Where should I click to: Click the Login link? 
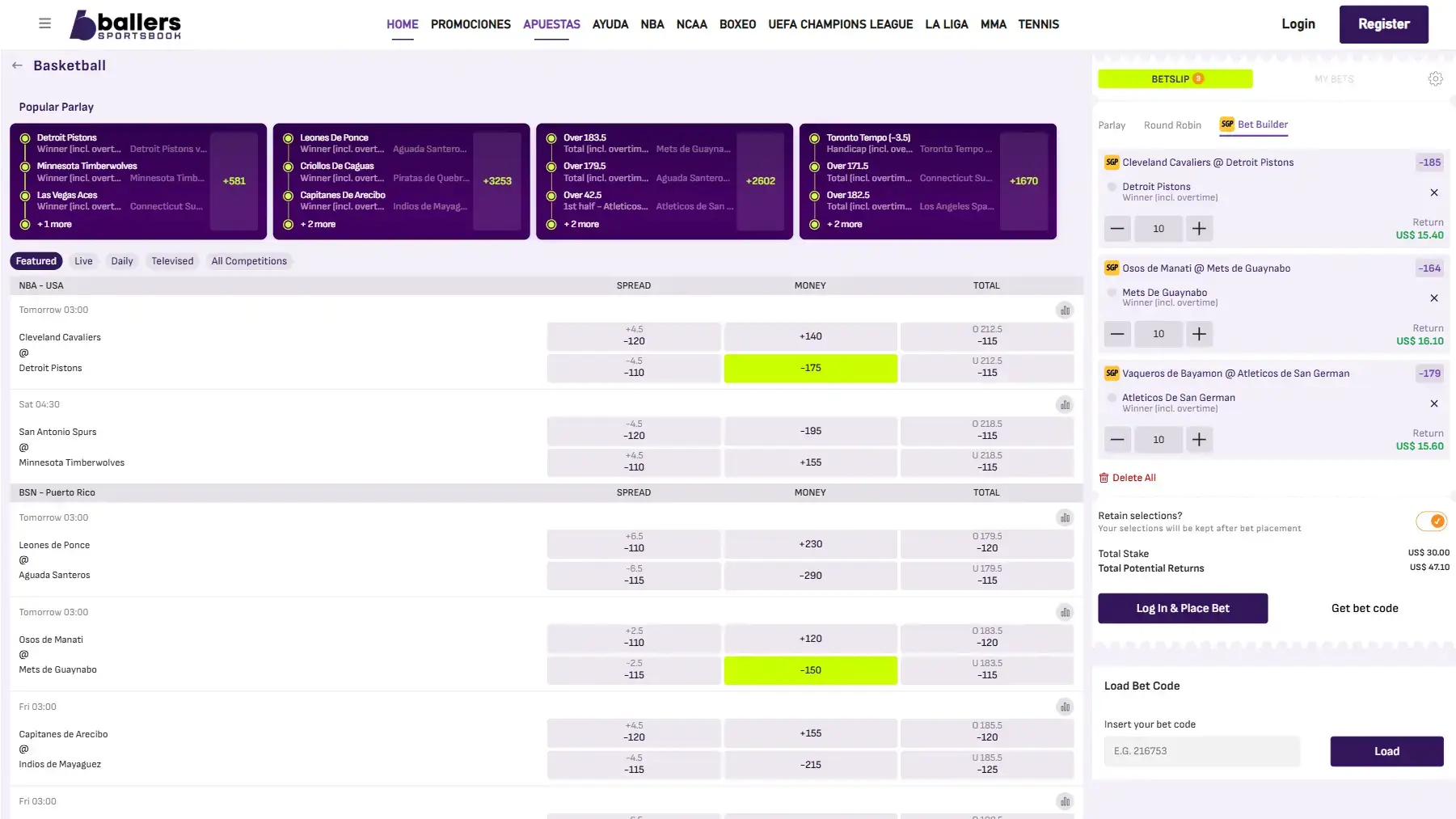click(x=1298, y=24)
